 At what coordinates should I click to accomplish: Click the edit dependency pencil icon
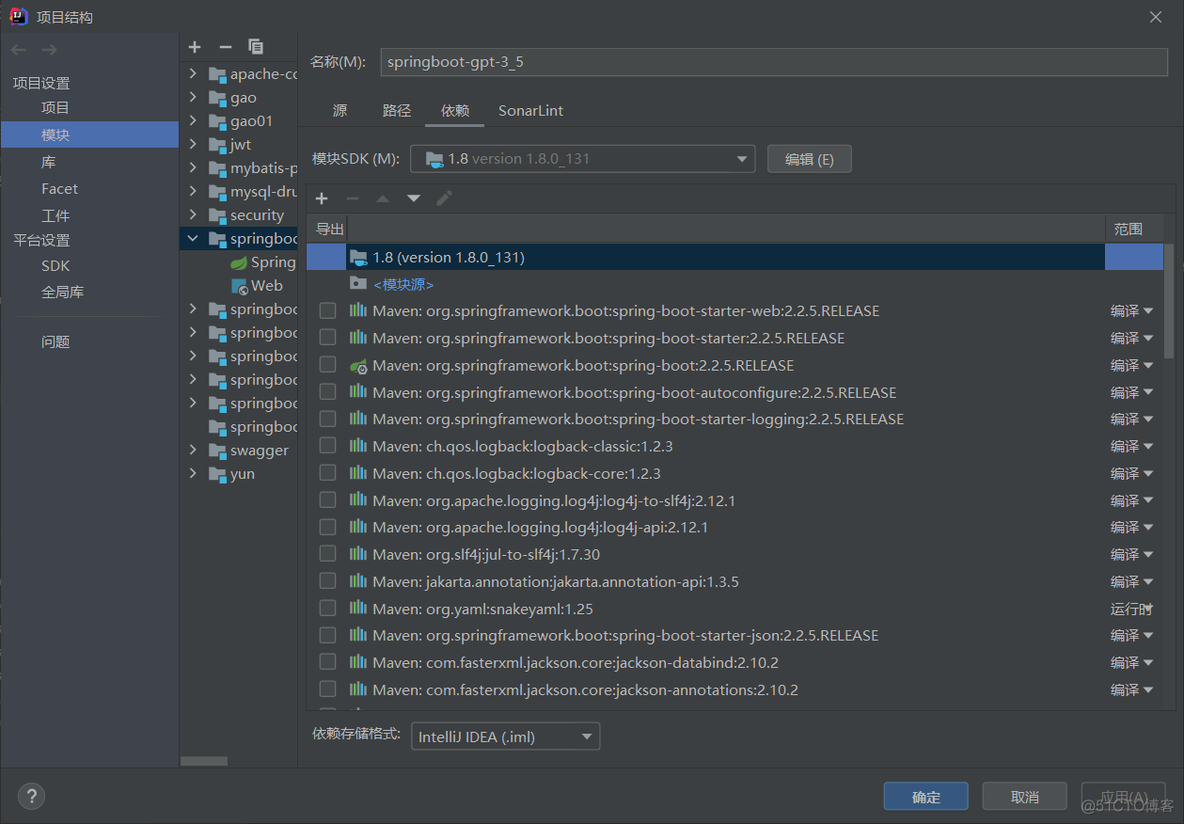click(x=444, y=199)
